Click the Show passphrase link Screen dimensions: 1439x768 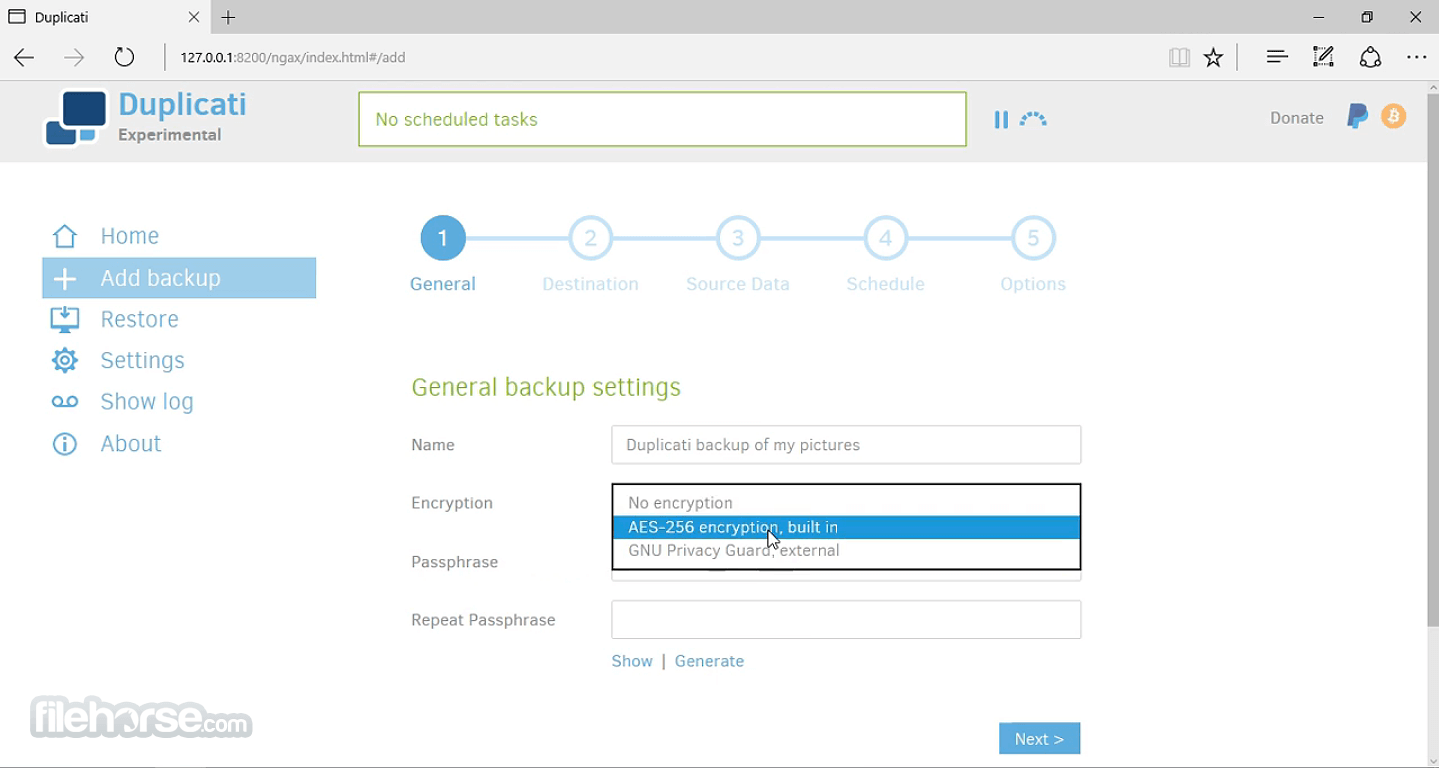coord(632,661)
